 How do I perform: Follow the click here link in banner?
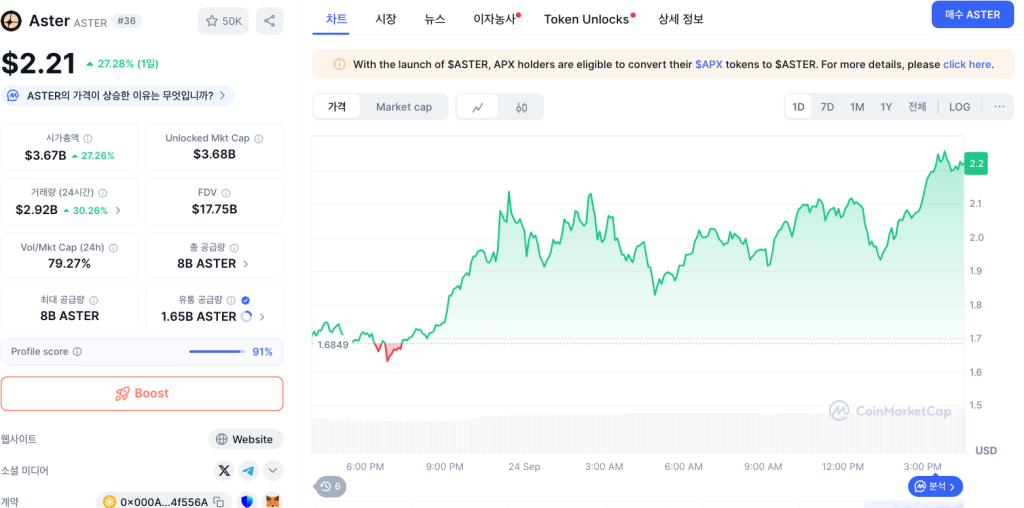coord(967,65)
